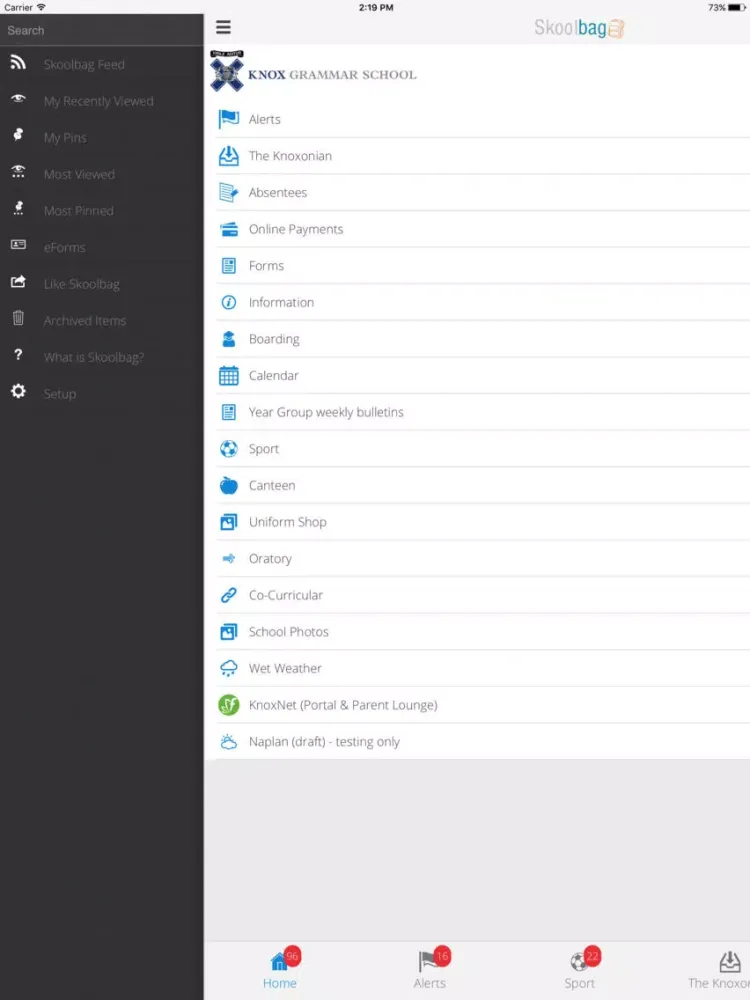Switch to the Home tab
750x1000 pixels.
tap(280, 969)
